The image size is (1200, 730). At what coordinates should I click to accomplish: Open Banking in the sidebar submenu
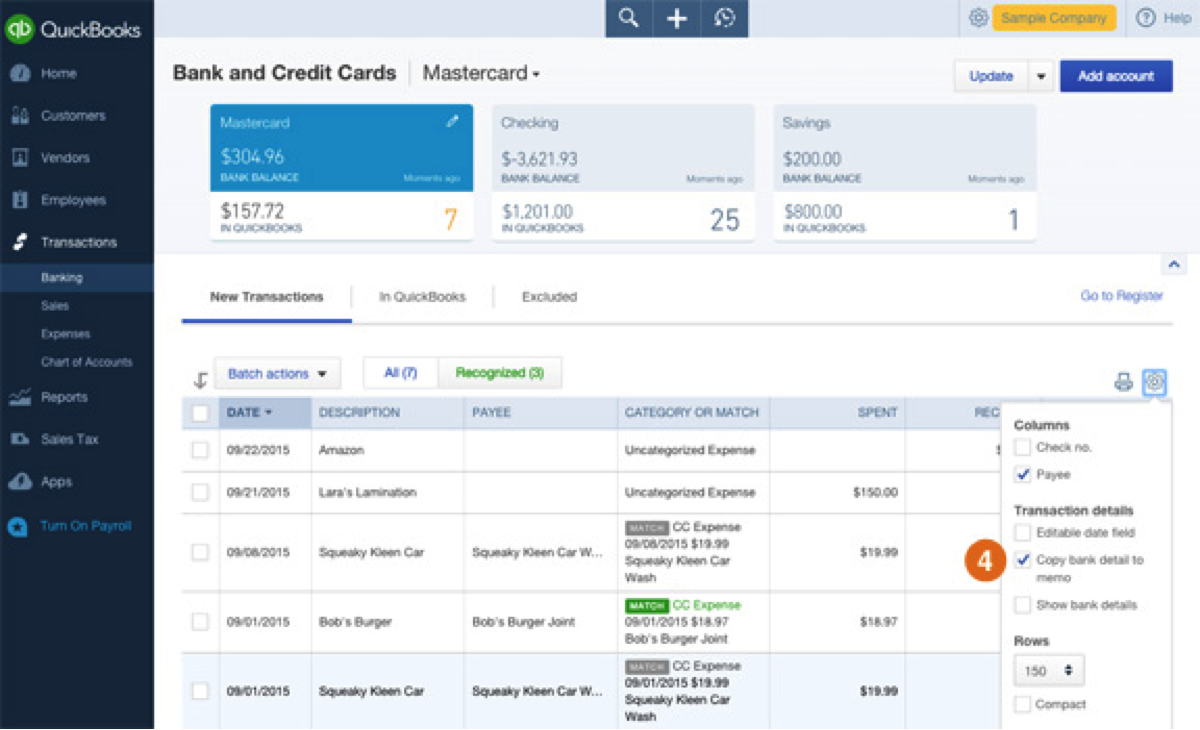point(62,278)
